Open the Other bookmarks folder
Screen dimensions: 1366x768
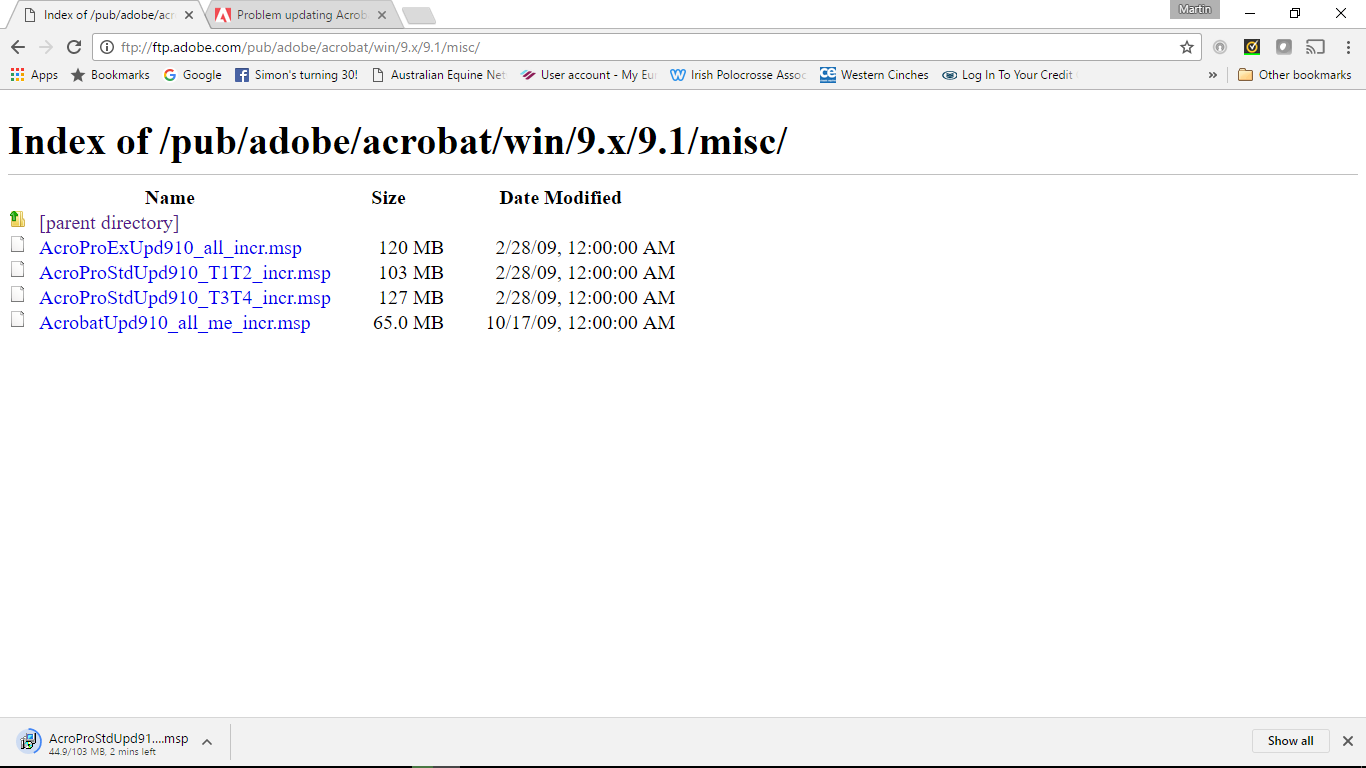[1294, 75]
